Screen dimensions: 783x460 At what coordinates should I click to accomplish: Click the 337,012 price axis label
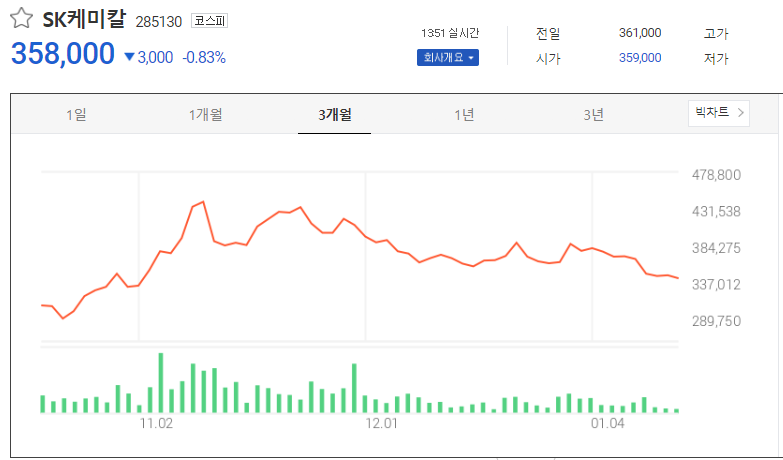click(716, 284)
